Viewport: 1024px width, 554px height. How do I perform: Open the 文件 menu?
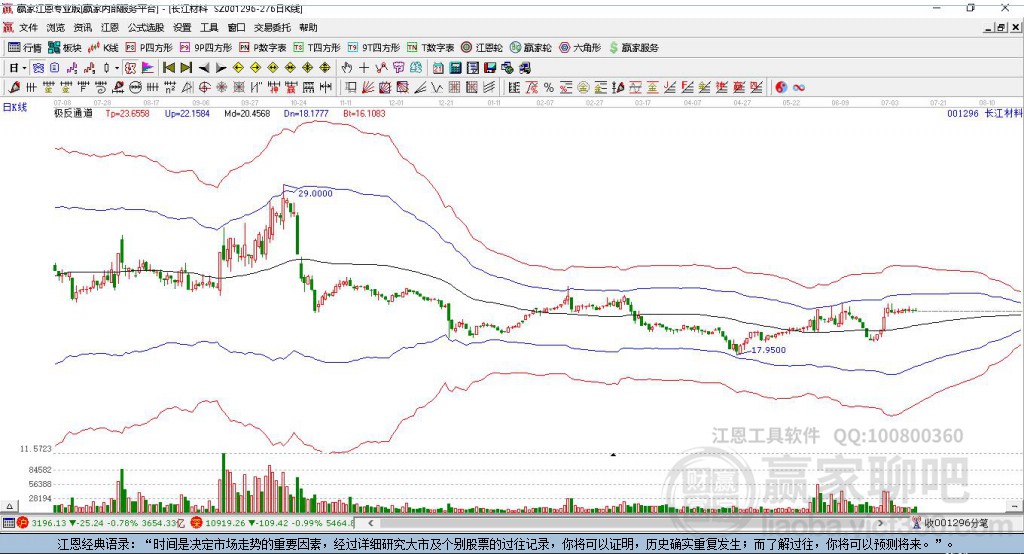(x=28, y=27)
